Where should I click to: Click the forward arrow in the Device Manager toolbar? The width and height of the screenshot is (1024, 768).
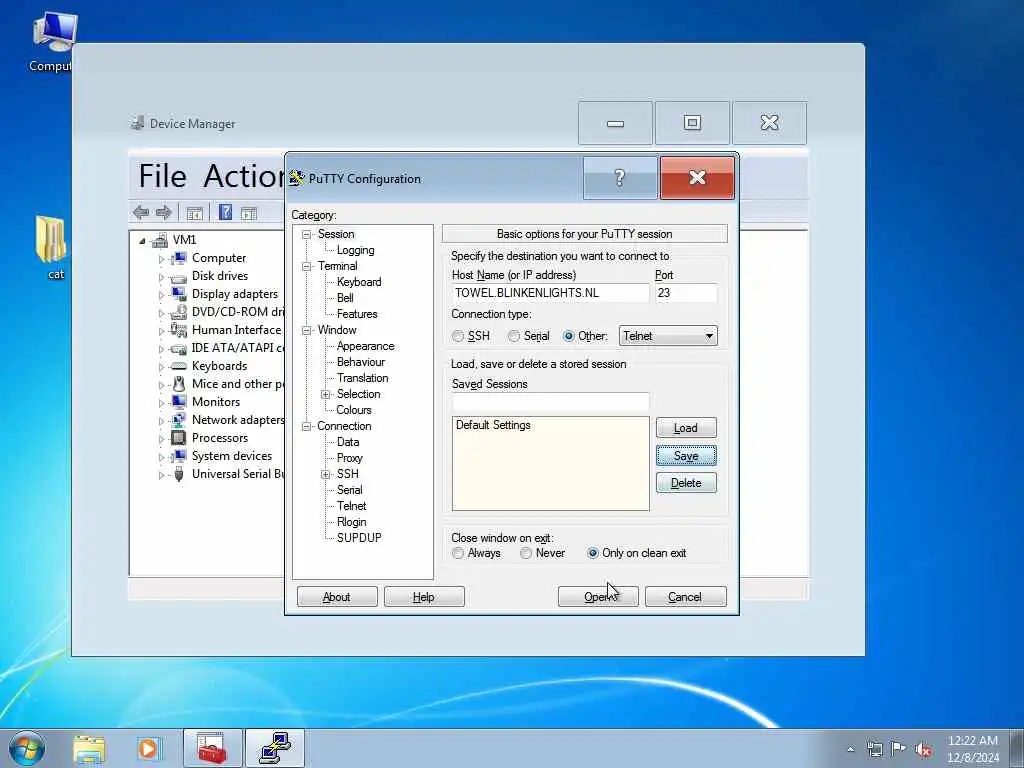tap(163, 212)
